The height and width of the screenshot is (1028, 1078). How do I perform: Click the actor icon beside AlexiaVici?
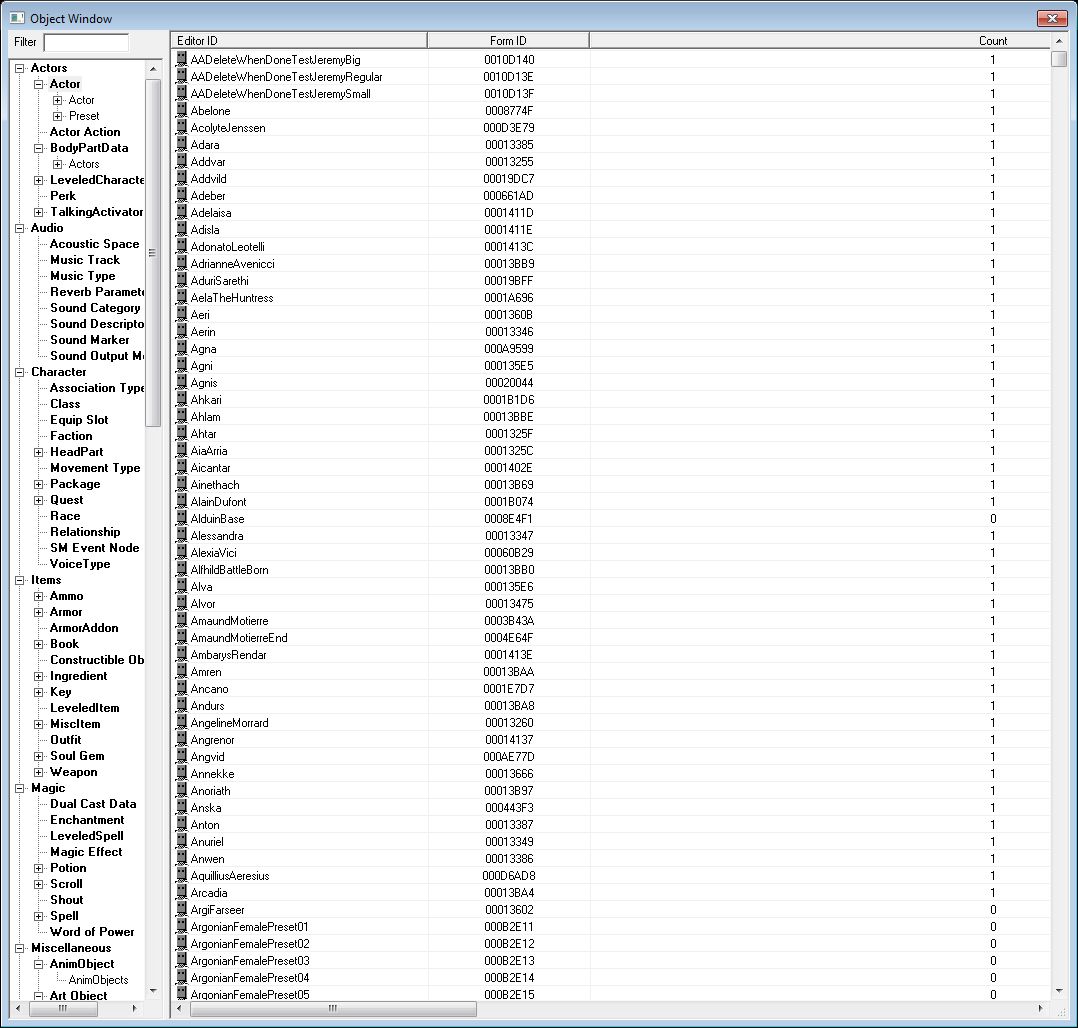[x=182, y=552]
